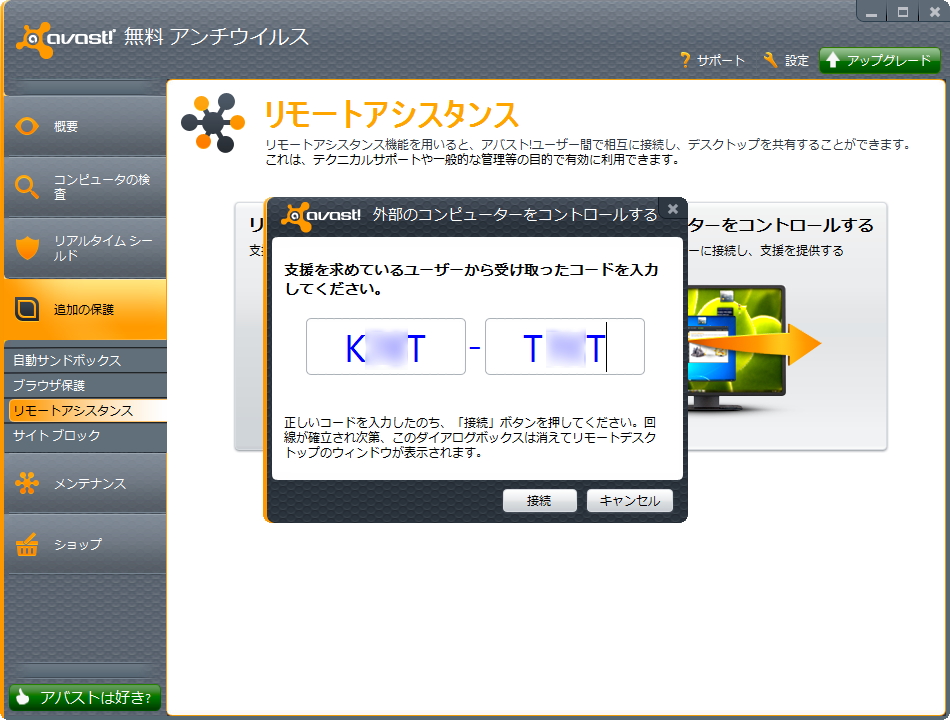Screen dimensions: 950x720
Task: Cancel the dialog with キャンセル
Action: [x=630, y=500]
